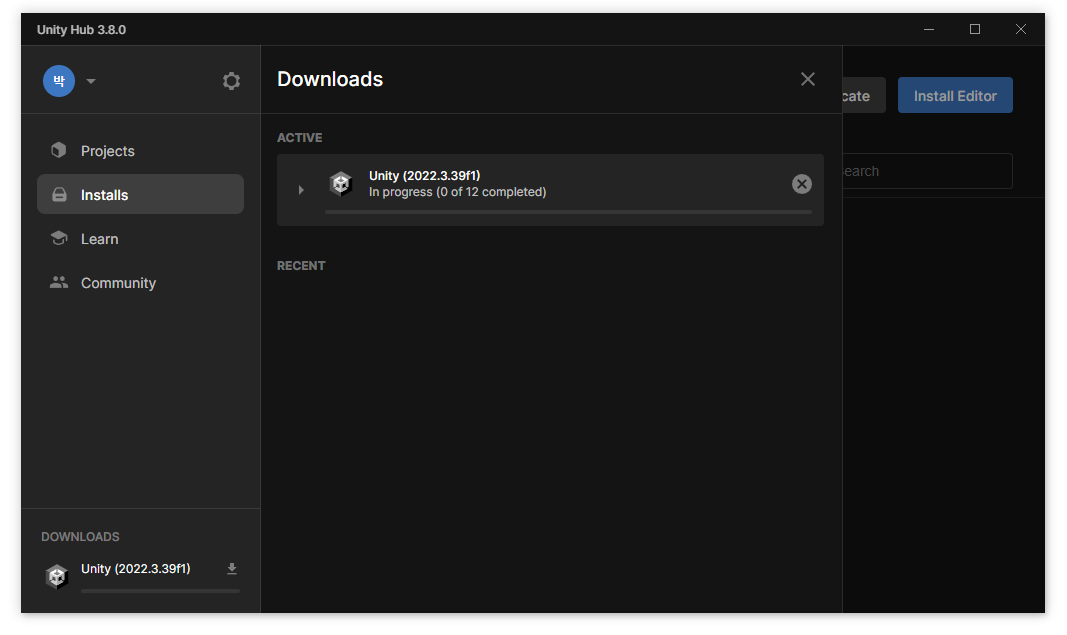Open the Learn section
This screenshot has height=635, width=1067.
click(140, 239)
